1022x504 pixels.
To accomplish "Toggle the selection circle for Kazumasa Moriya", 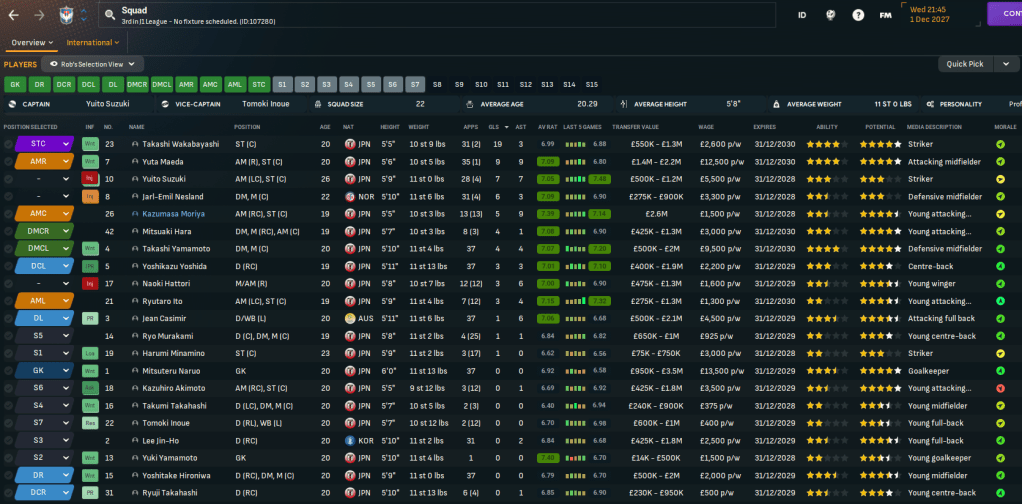I will tap(9, 213).
